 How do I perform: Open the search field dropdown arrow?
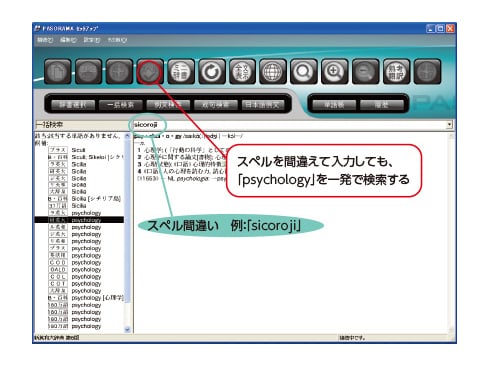449,125
